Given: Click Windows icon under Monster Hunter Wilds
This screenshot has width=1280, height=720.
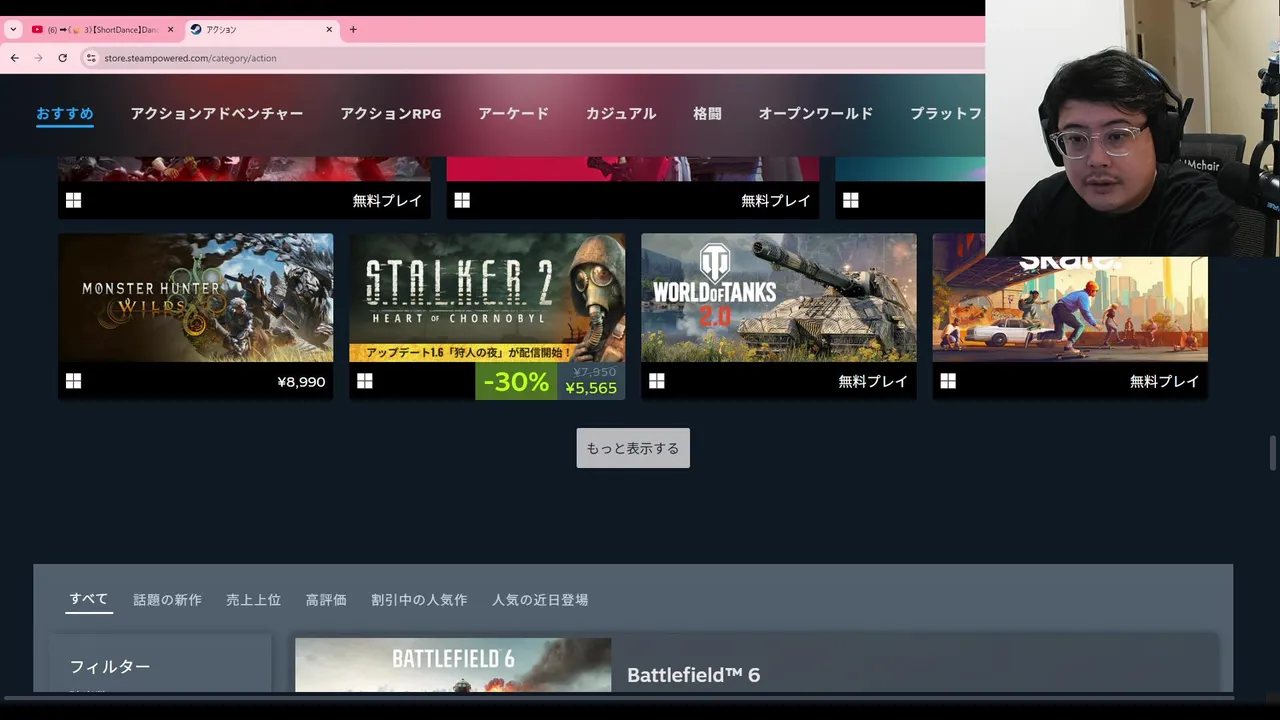Looking at the screenshot, I should pos(73,381).
